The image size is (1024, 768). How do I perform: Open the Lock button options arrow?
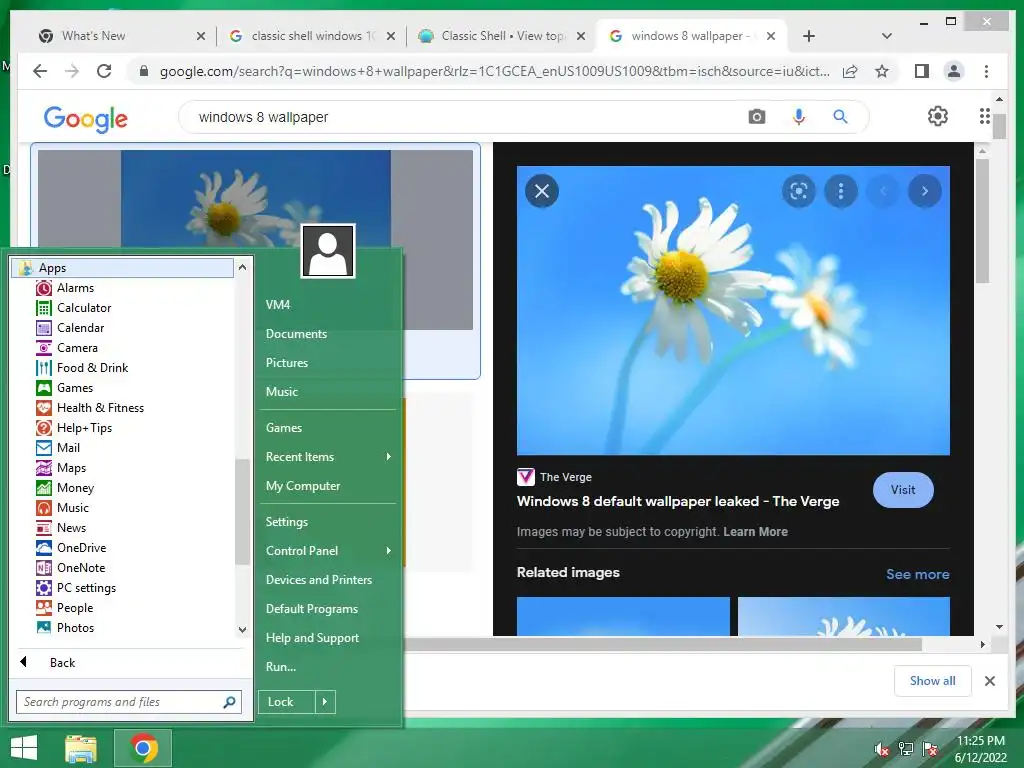click(325, 702)
